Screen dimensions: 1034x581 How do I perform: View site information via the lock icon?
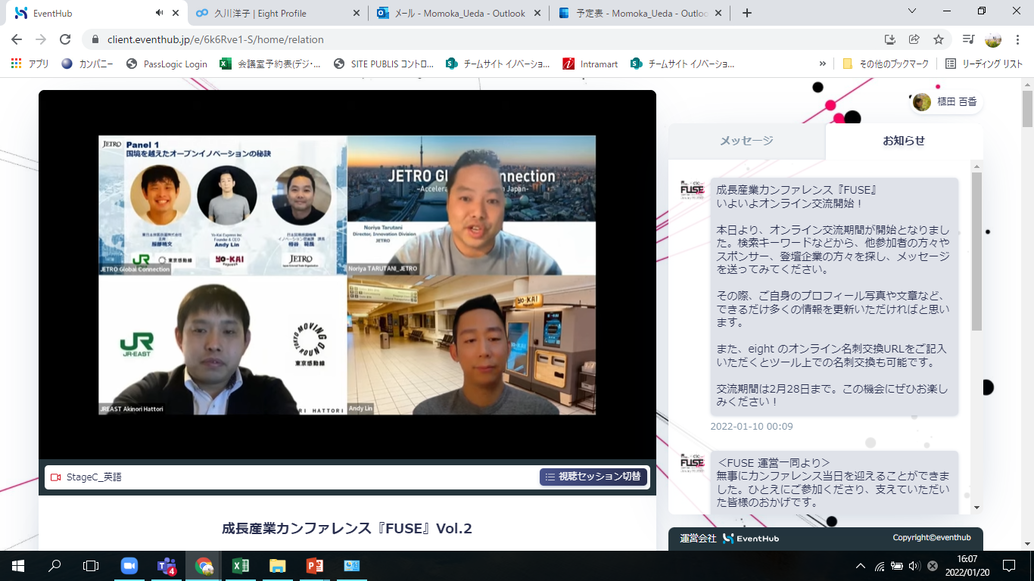[95, 40]
